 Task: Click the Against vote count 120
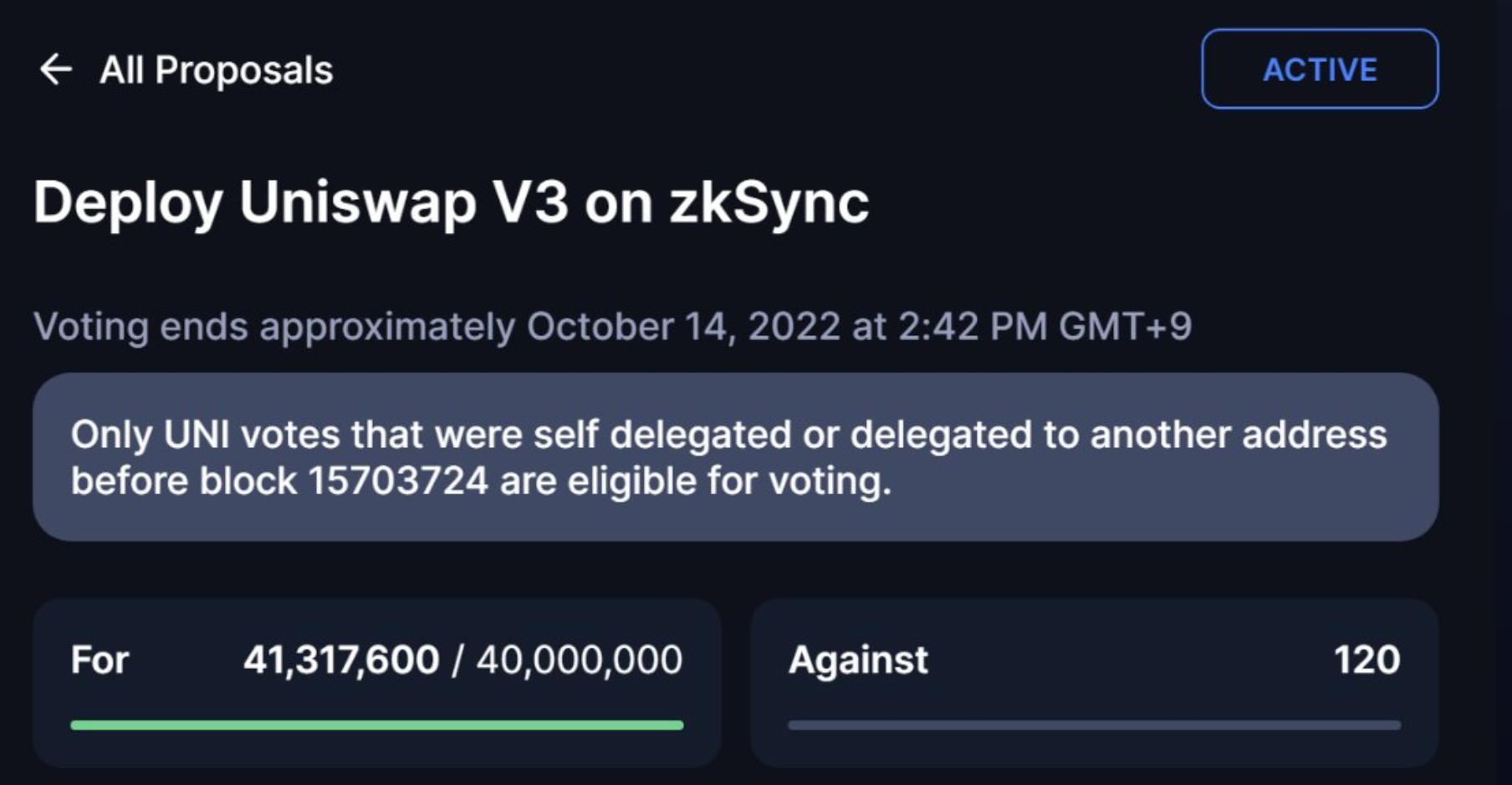click(x=1366, y=660)
